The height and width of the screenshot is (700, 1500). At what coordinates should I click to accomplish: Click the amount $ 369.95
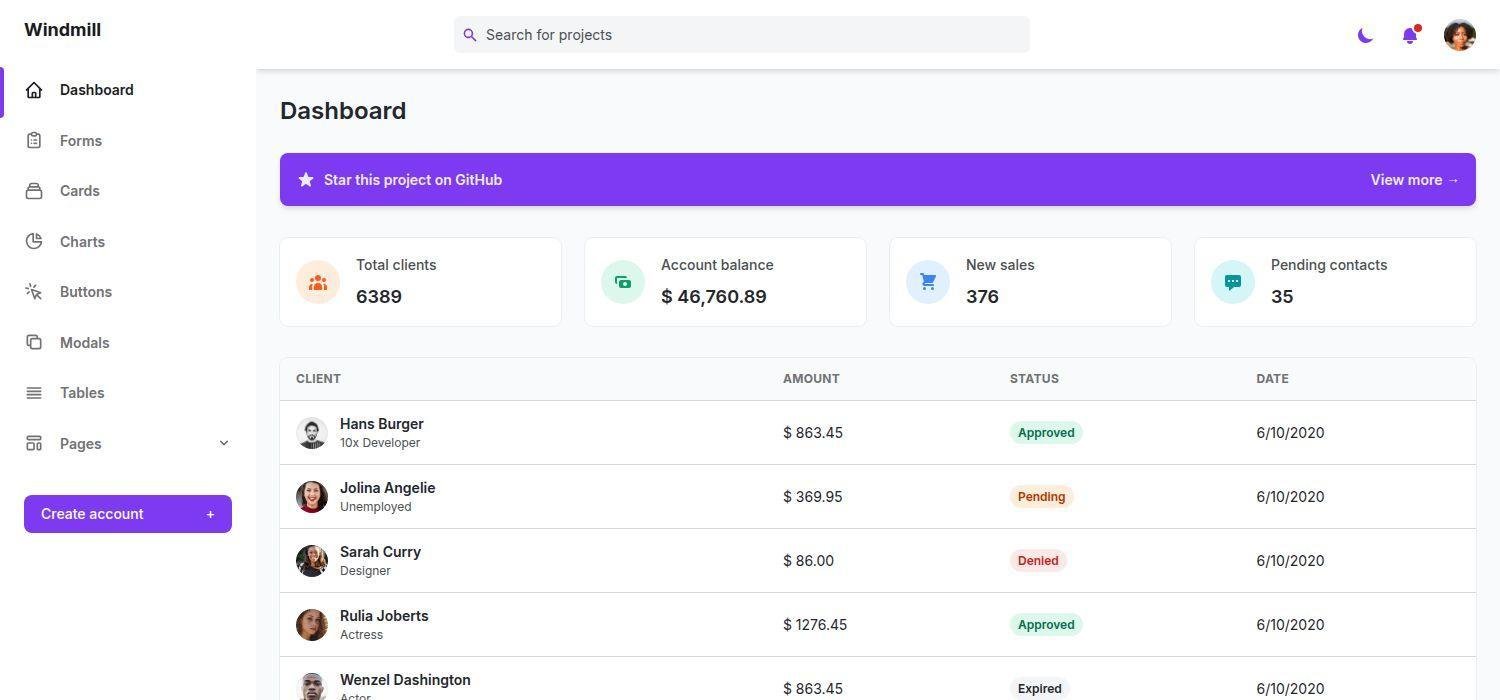pos(813,497)
